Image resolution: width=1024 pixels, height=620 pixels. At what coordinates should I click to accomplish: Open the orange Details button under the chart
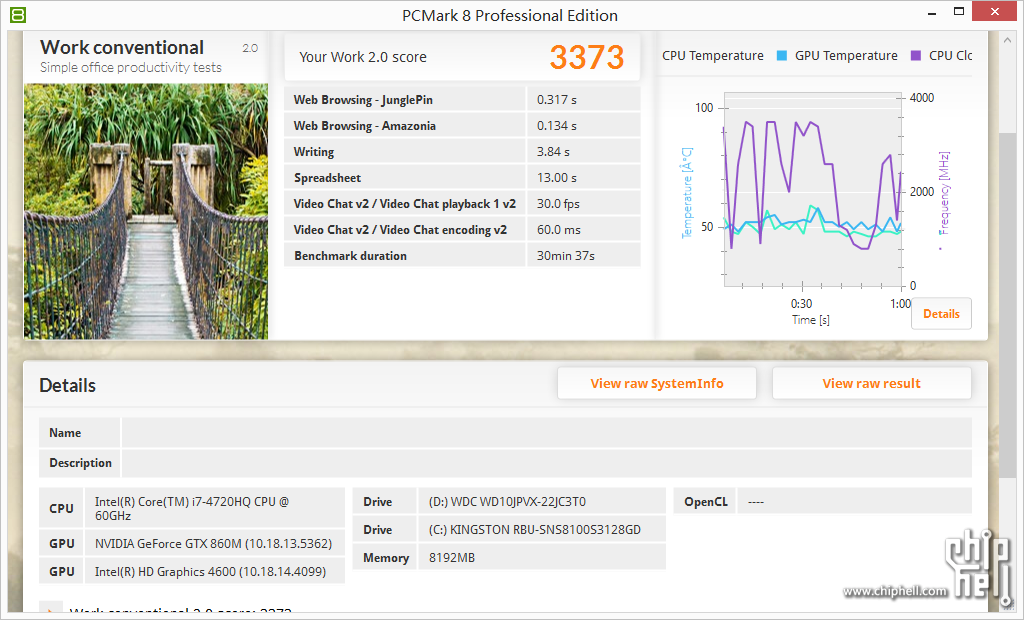click(x=941, y=314)
